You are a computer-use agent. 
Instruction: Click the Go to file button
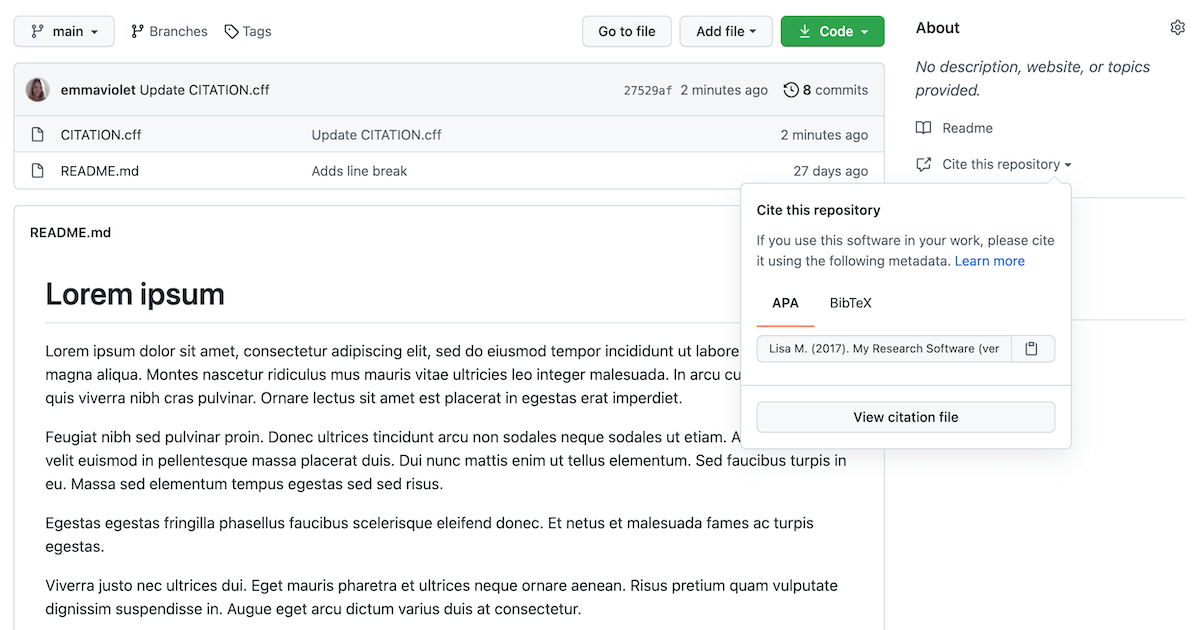626,31
